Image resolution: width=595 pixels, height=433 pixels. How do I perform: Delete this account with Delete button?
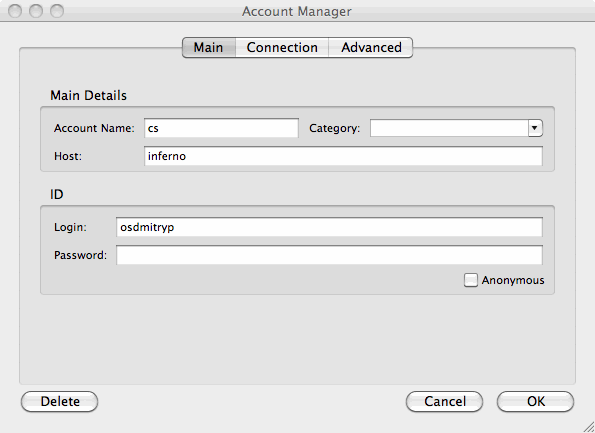[x=60, y=402]
